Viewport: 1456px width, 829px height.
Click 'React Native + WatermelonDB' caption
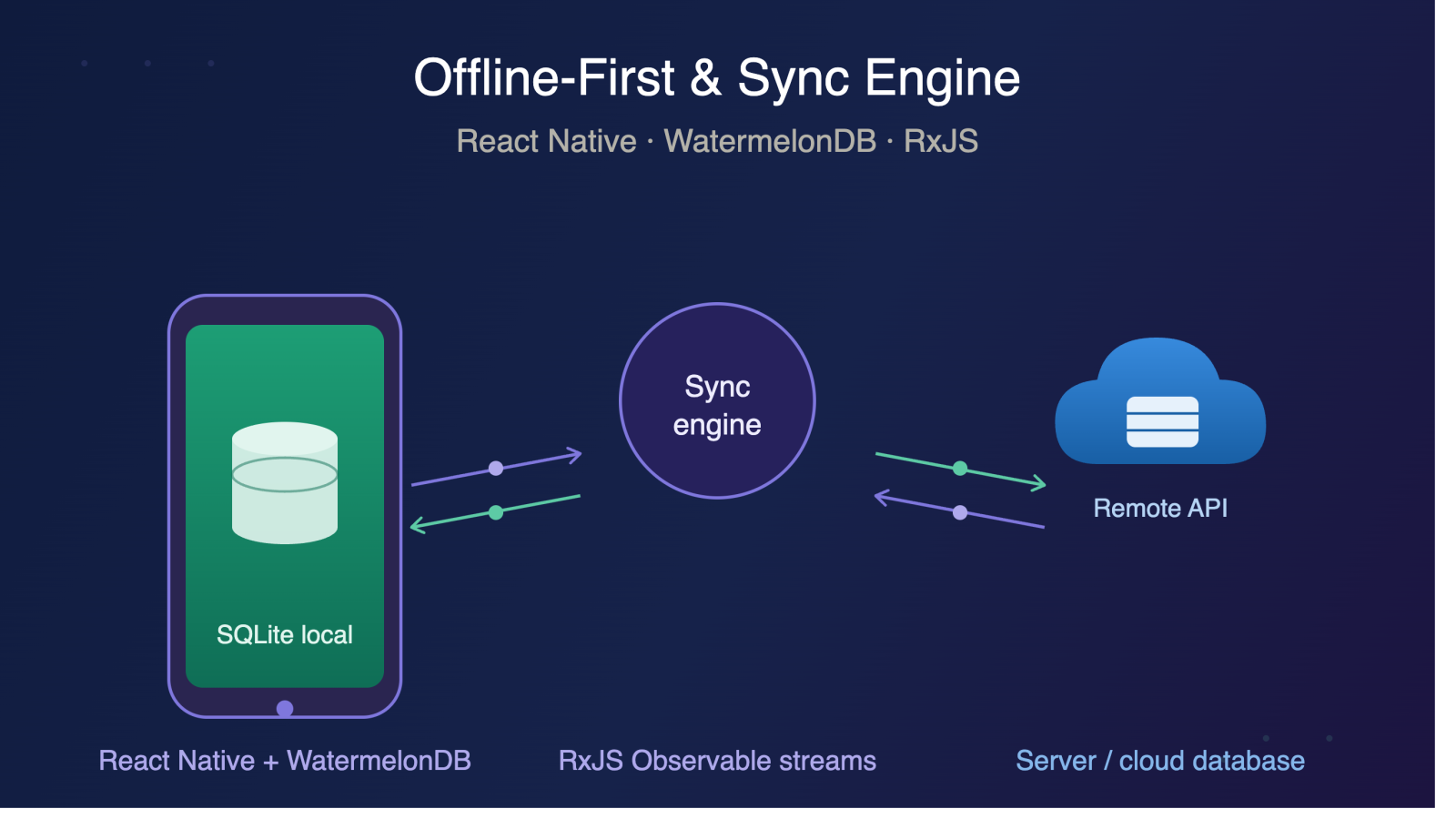(285, 761)
